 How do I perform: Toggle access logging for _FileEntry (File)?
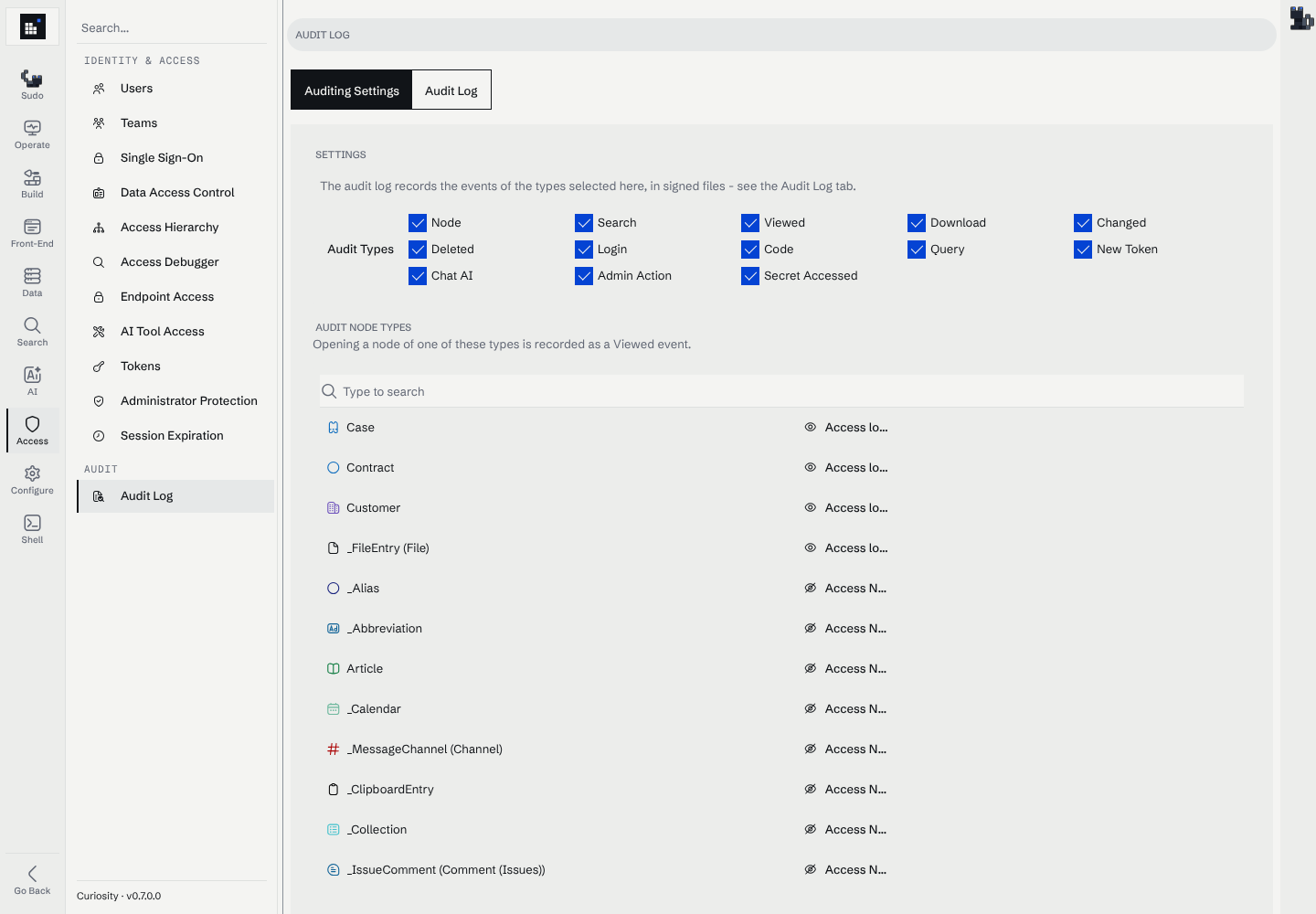[x=846, y=548]
